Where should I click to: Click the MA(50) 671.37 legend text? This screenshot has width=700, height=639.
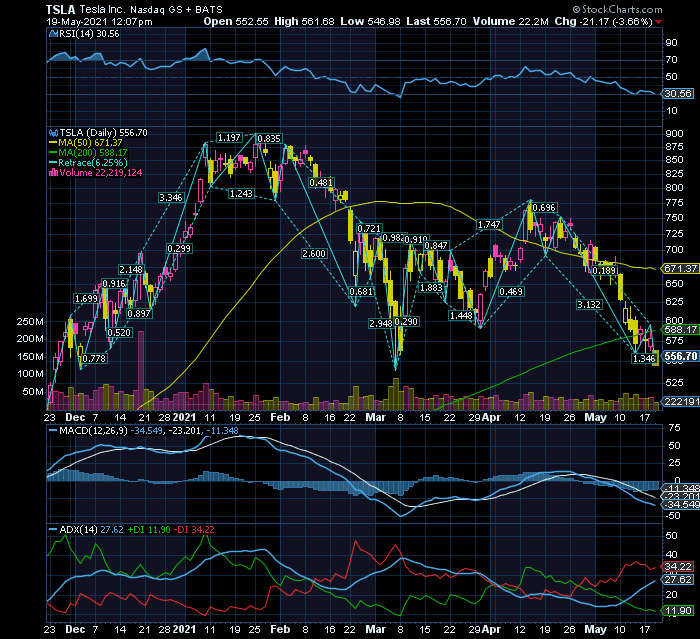point(91,143)
